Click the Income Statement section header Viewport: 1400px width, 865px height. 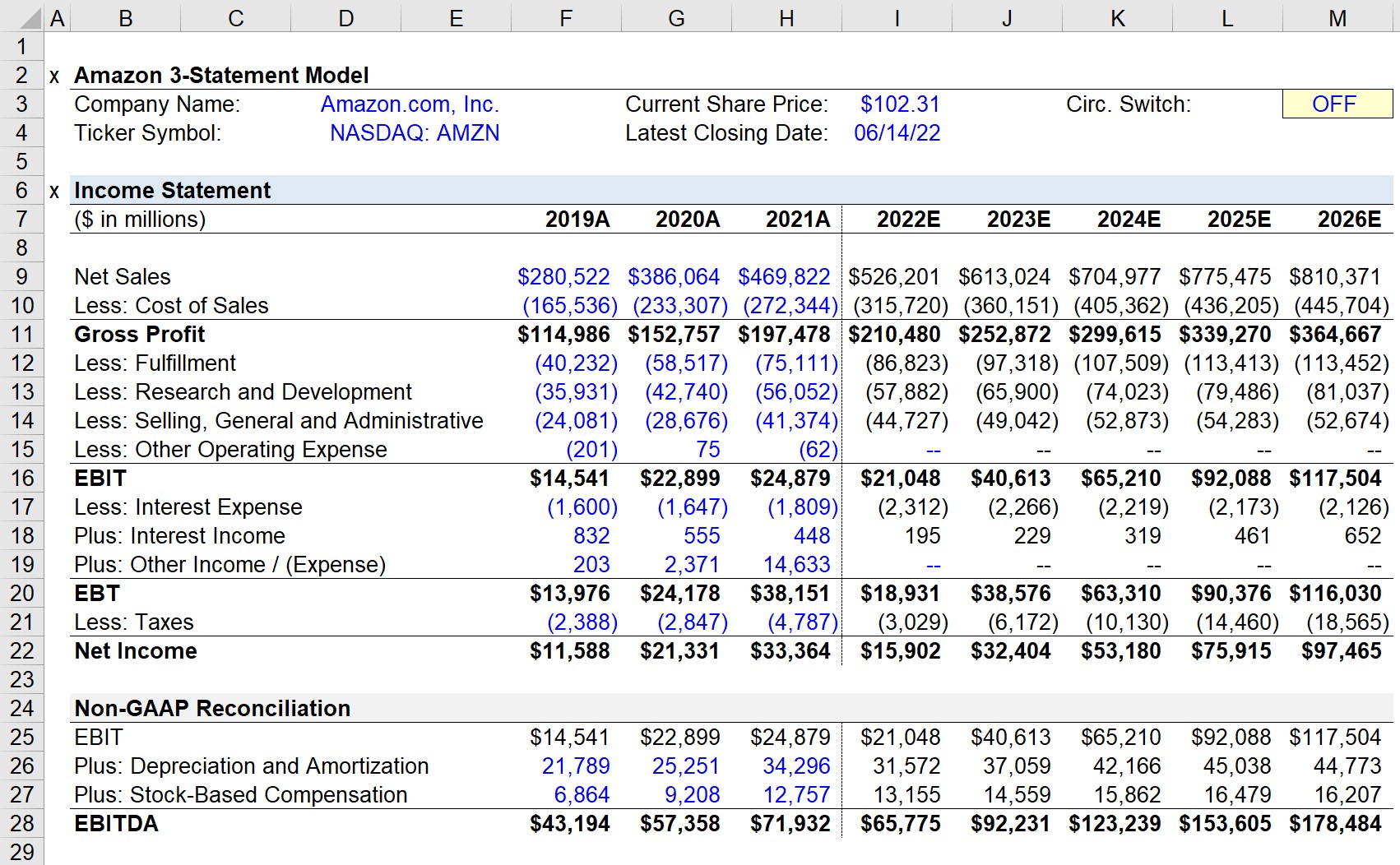[x=172, y=191]
